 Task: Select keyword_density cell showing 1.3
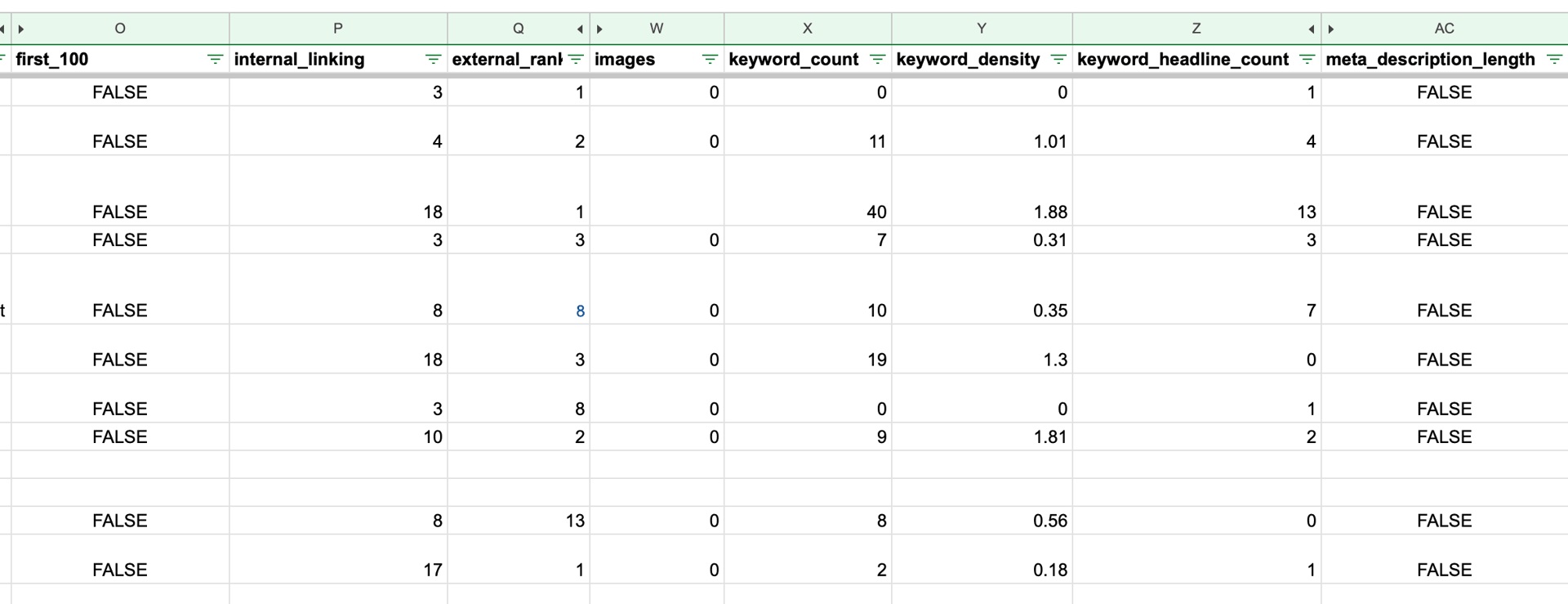982,349
